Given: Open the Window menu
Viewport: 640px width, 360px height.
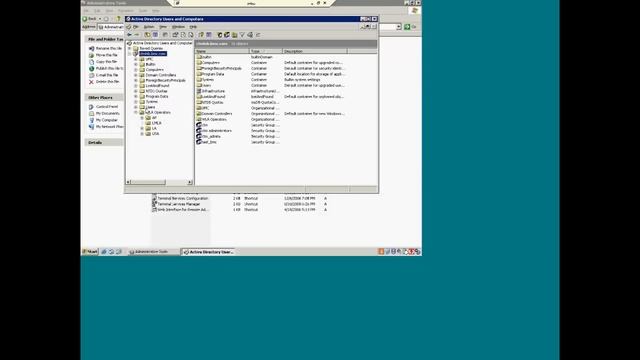Looking at the screenshot, I should pyautogui.click(x=178, y=27).
